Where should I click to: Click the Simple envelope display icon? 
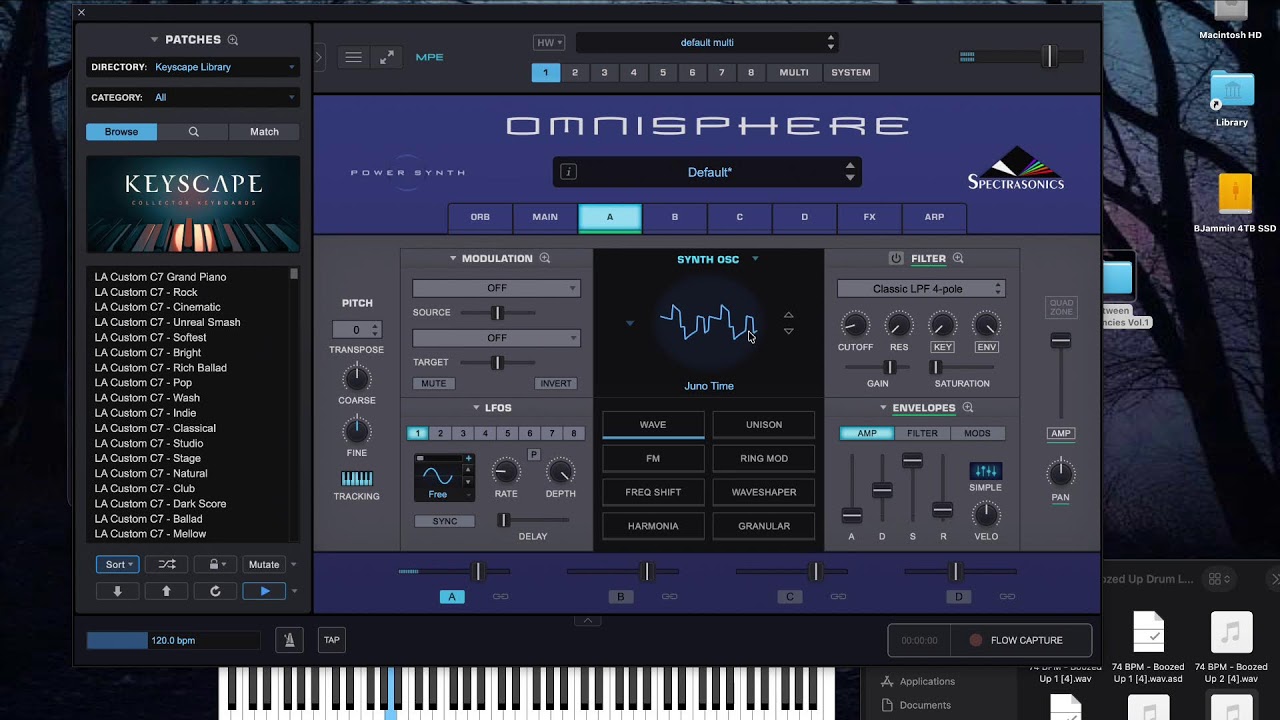click(x=985, y=471)
